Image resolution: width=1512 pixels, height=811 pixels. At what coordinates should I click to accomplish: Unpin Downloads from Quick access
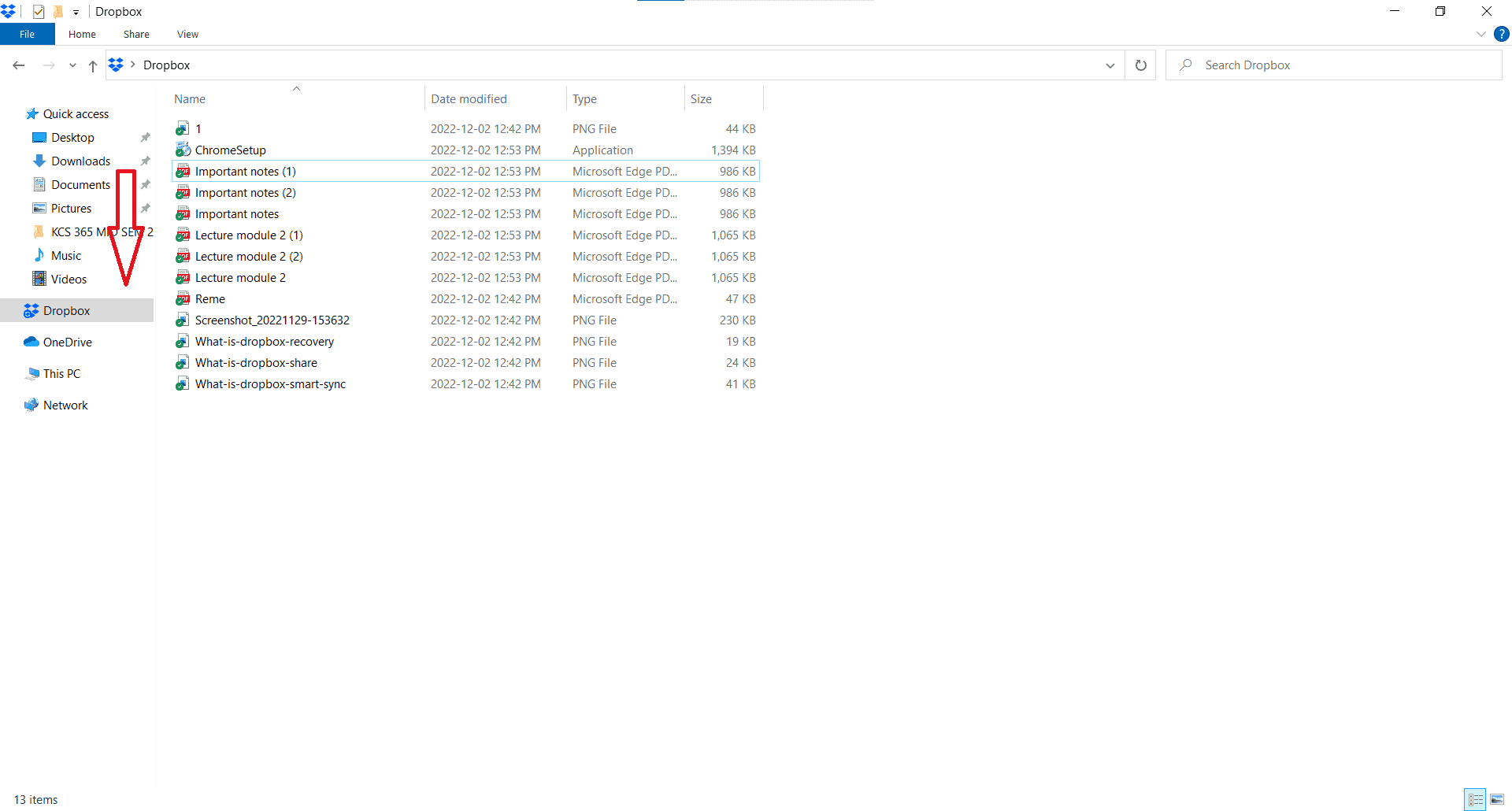pyautogui.click(x=145, y=161)
